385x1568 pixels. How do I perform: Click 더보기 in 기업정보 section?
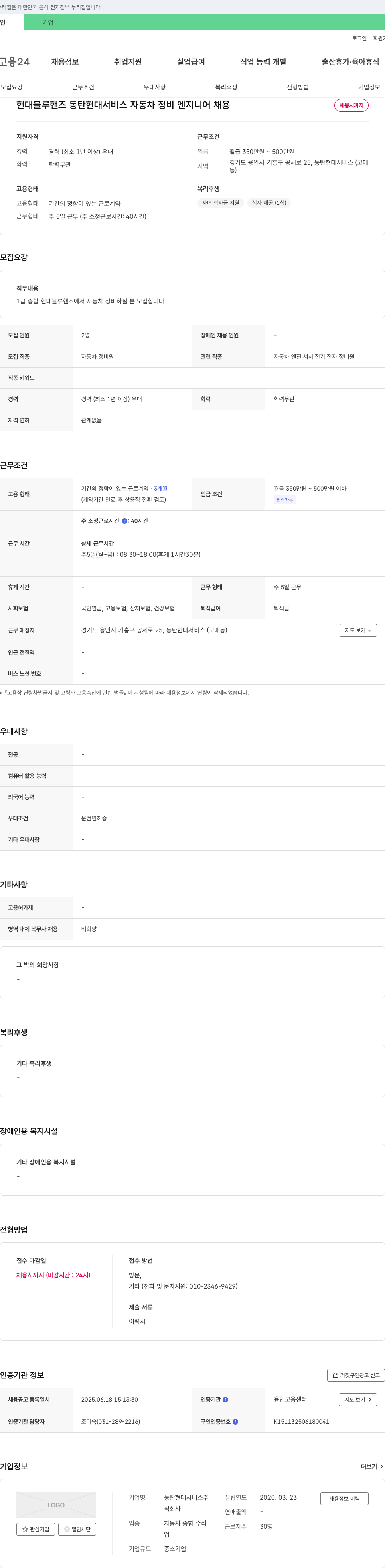372,1467
